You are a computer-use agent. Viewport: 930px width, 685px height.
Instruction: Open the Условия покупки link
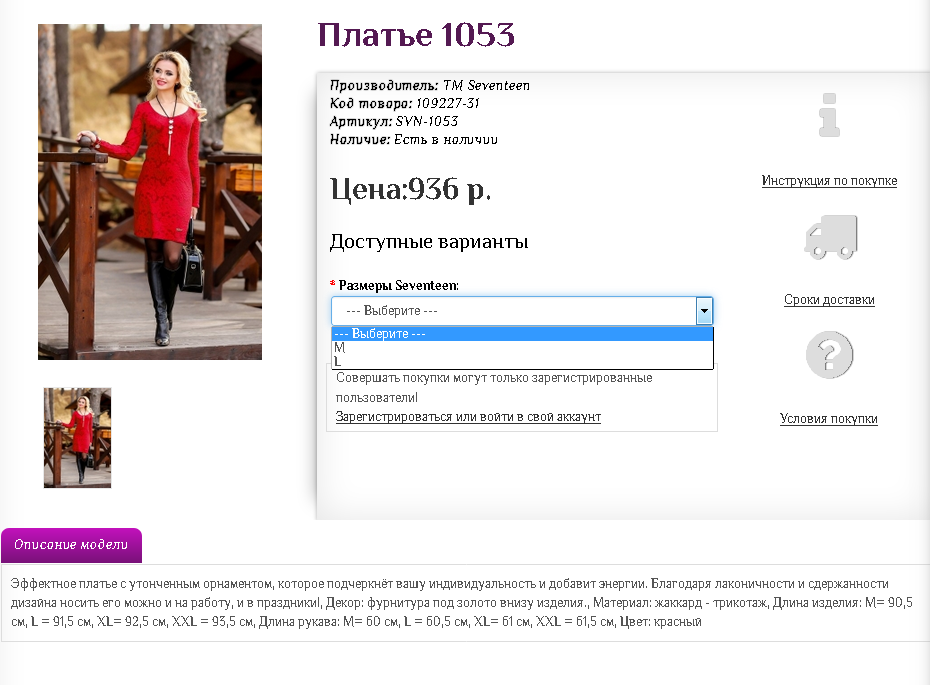pos(828,419)
